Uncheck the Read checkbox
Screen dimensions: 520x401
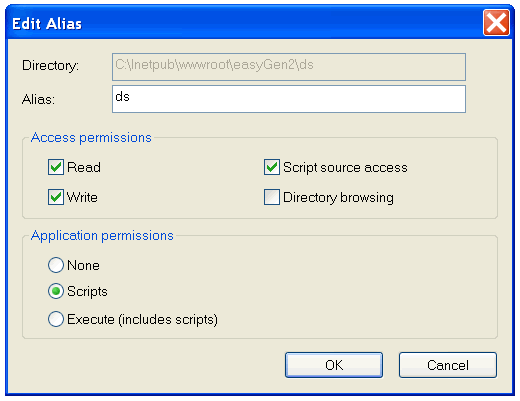click(x=56, y=167)
